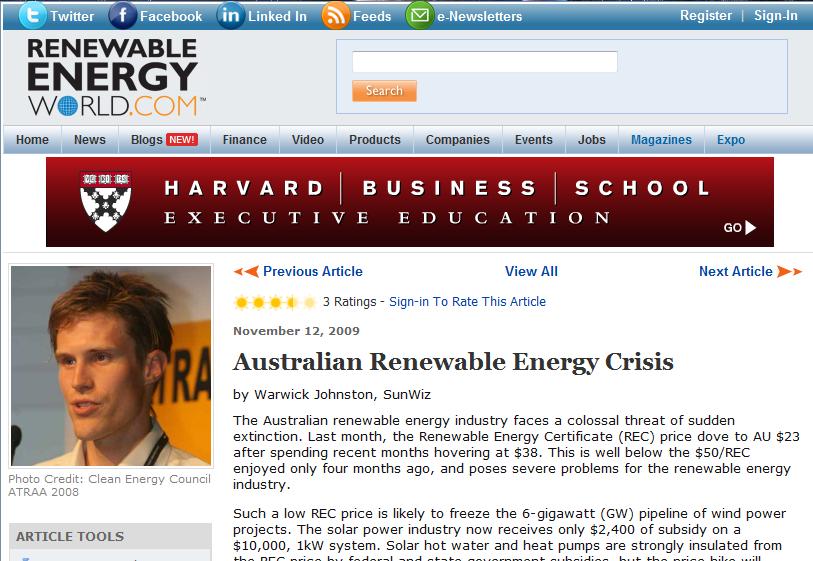Click the orange Search button
The image size is (813, 561).
(384, 91)
